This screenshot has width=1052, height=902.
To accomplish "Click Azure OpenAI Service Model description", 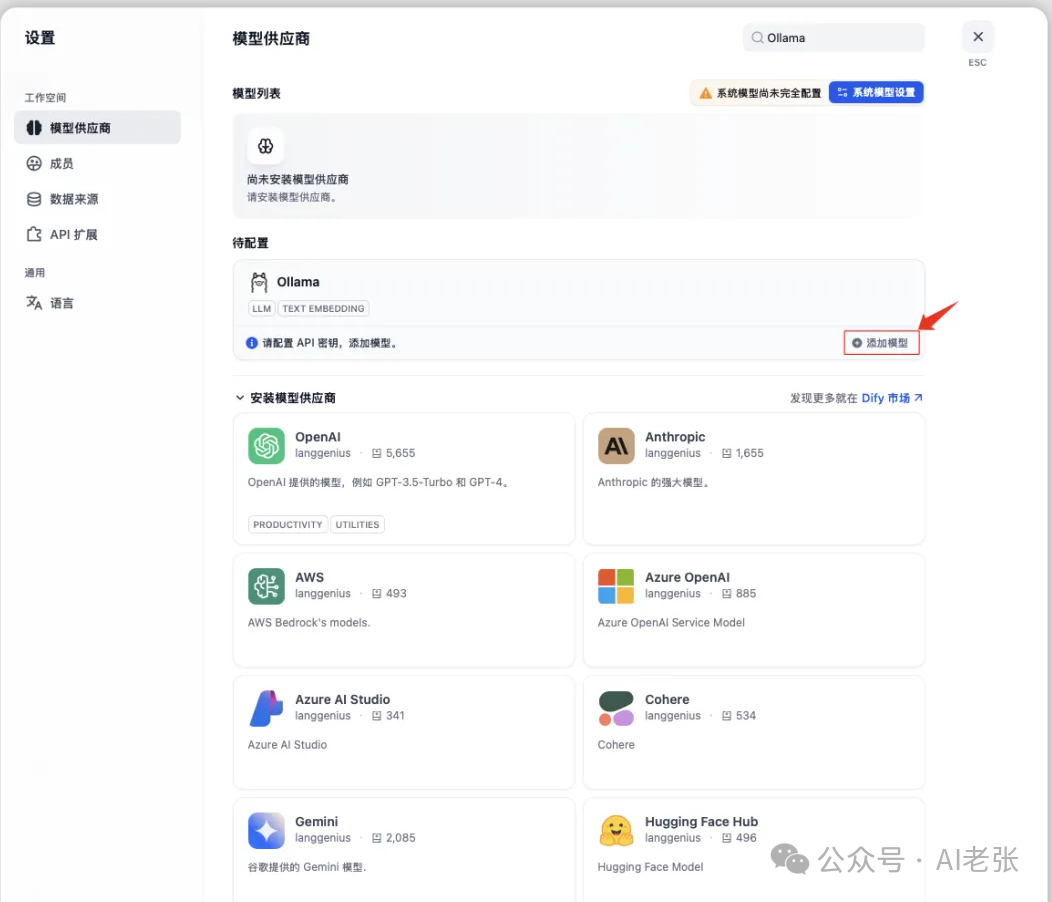I will [671, 623].
